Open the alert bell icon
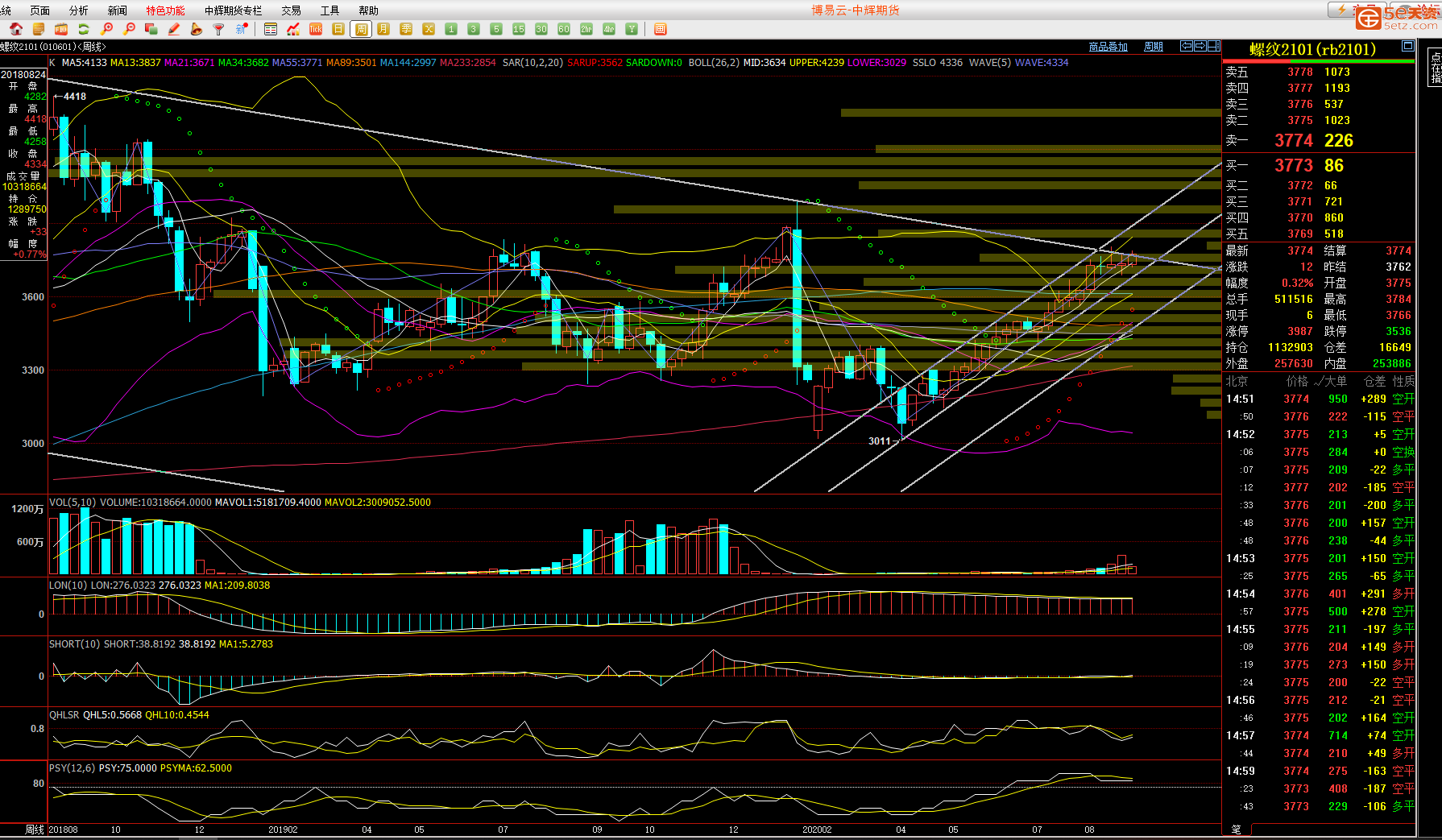 coord(196,29)
